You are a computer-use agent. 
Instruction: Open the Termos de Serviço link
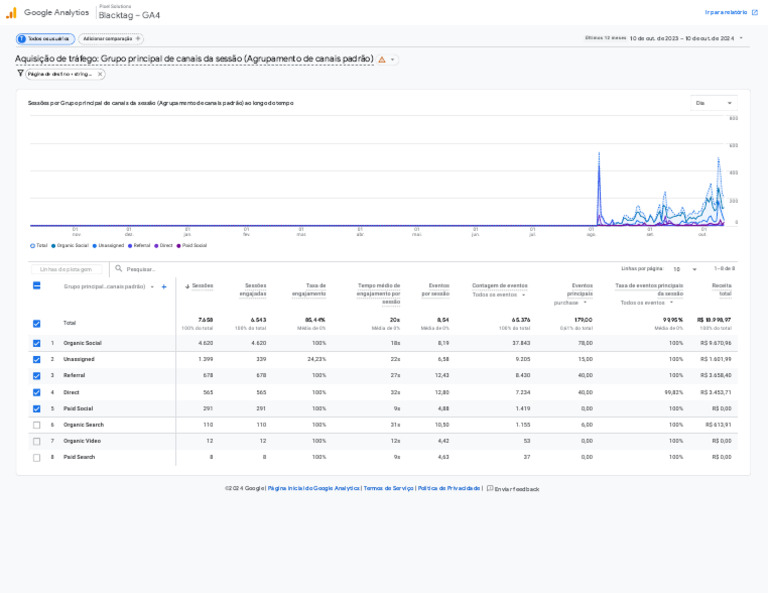(388, 488)
